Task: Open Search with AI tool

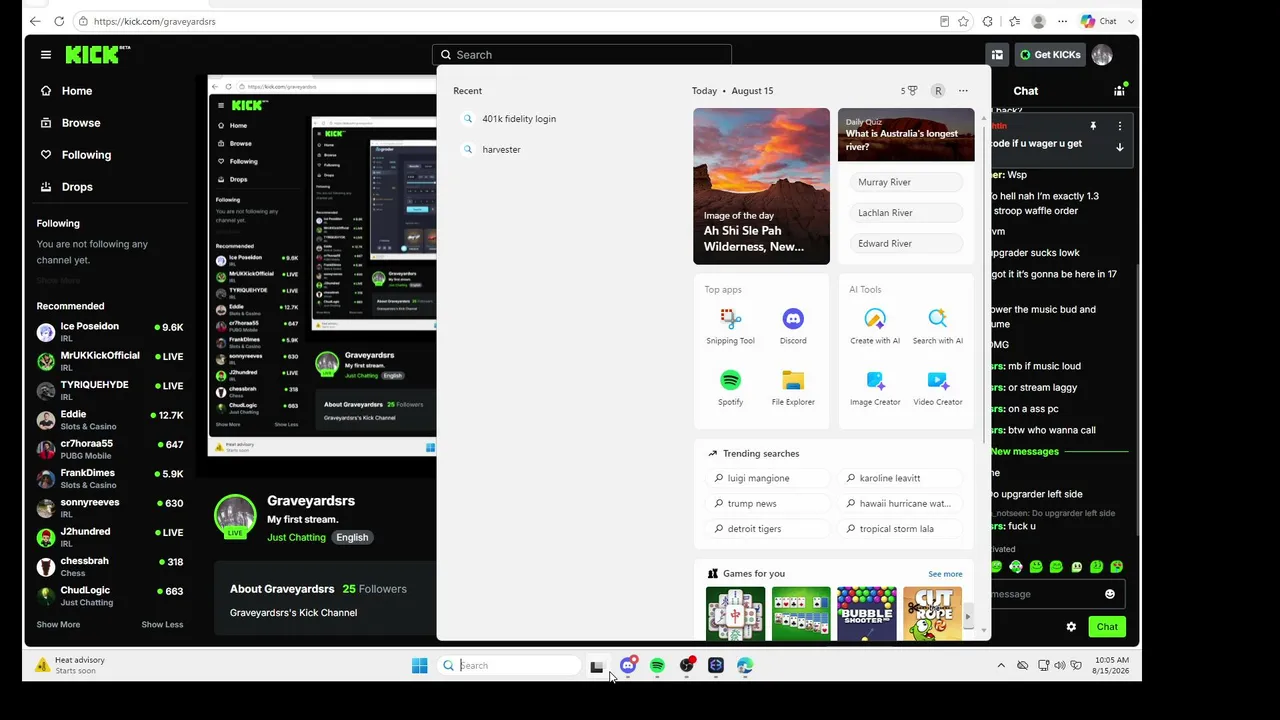Action: (x=938, y=326)
